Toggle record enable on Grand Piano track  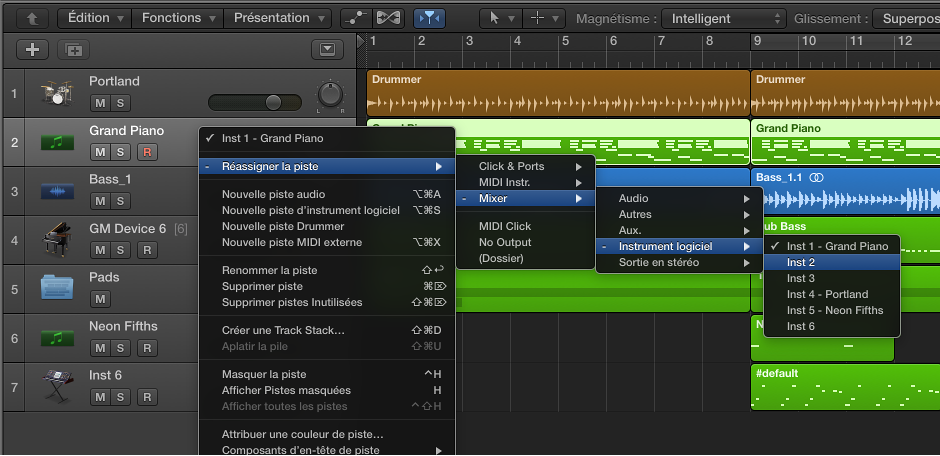[x=146, y=152]
